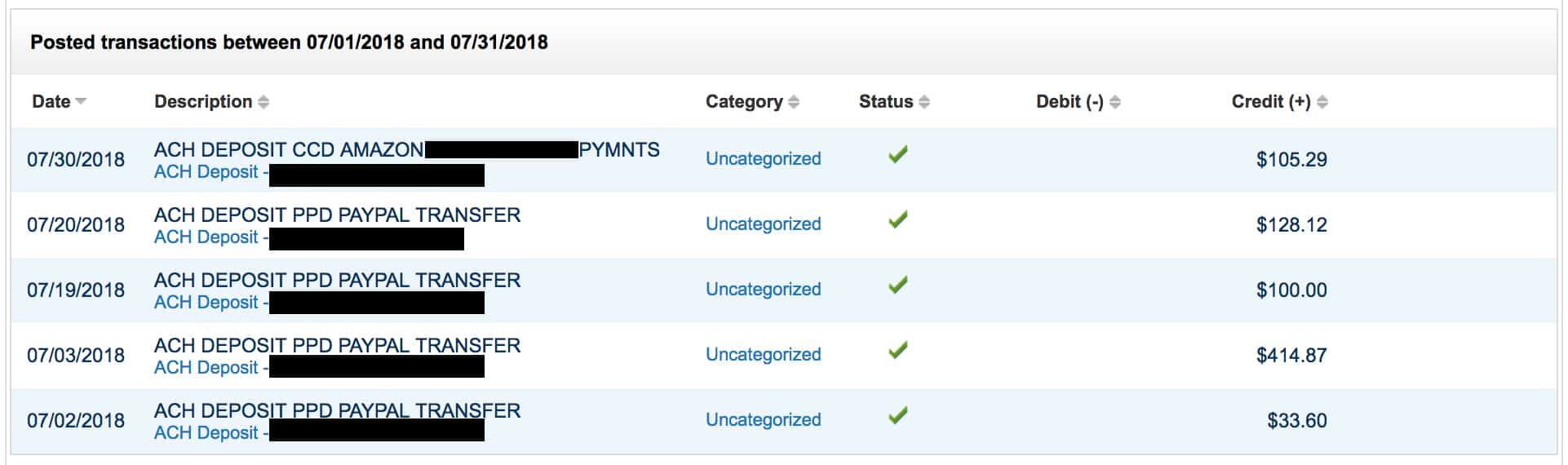Sort transactions by Date column arrow

coord(81,102)
